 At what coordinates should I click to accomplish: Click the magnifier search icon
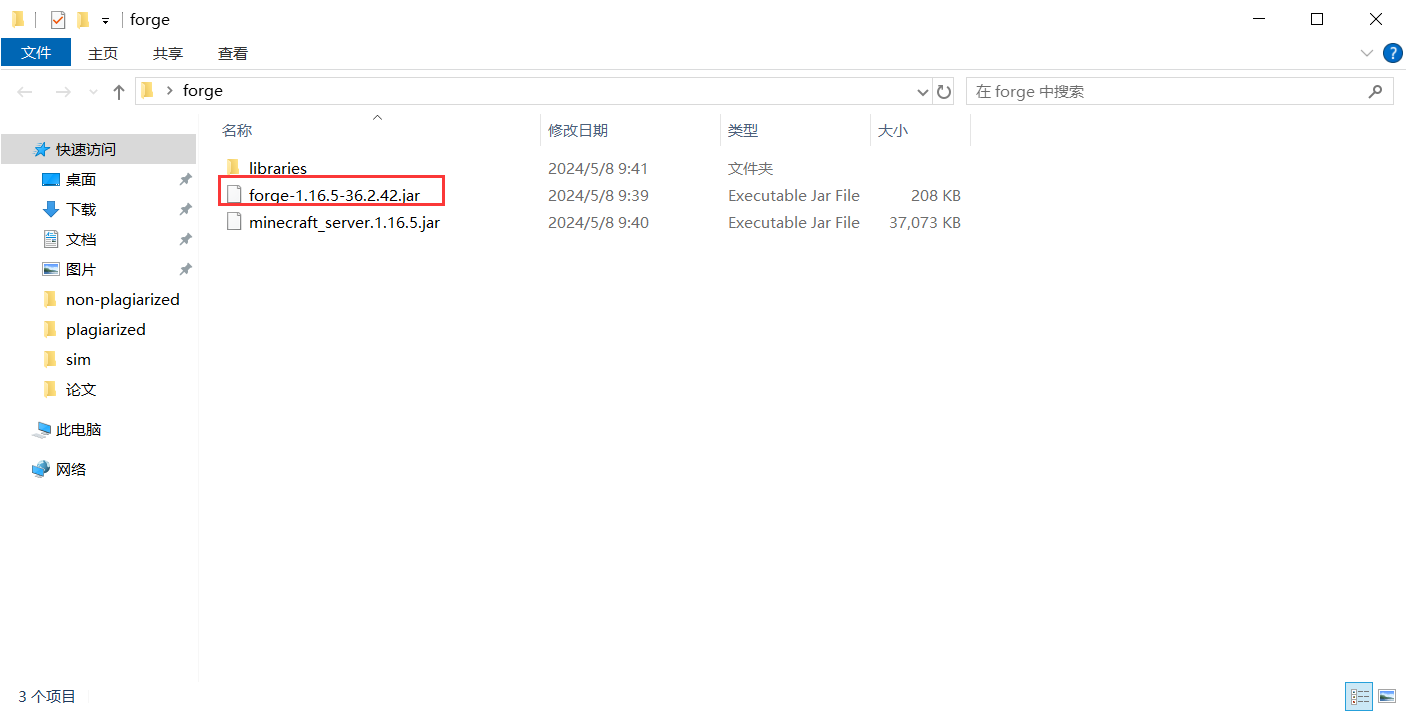coord(1376,91)
